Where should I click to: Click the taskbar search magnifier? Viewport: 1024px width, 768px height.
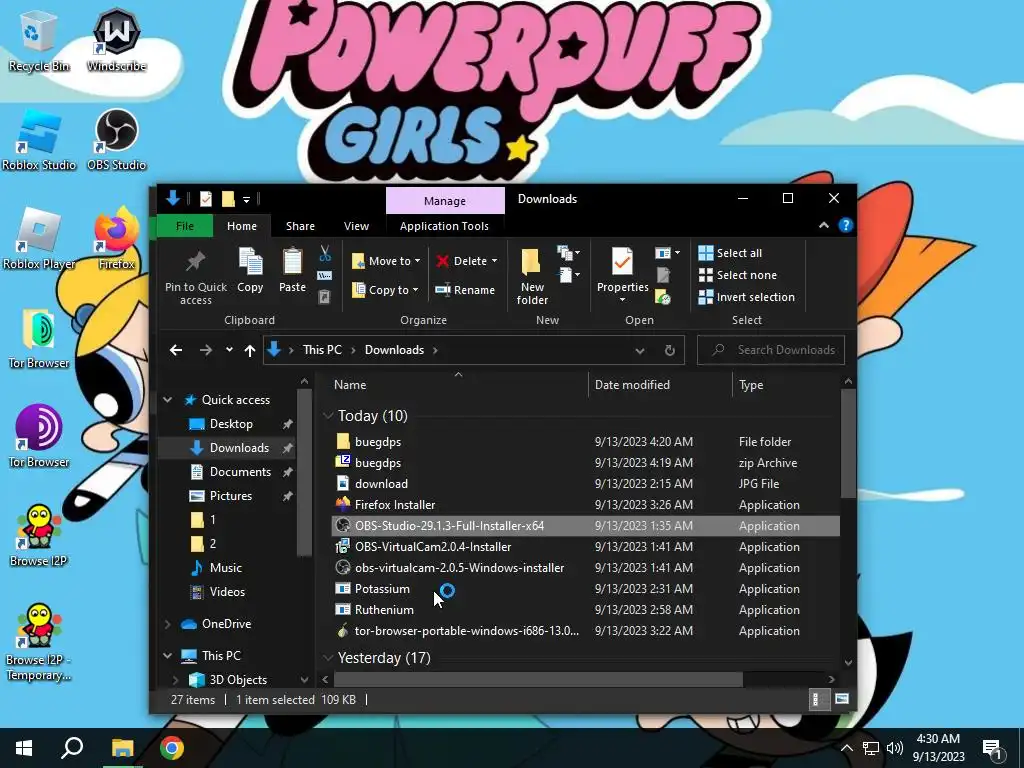click(72, 748)
